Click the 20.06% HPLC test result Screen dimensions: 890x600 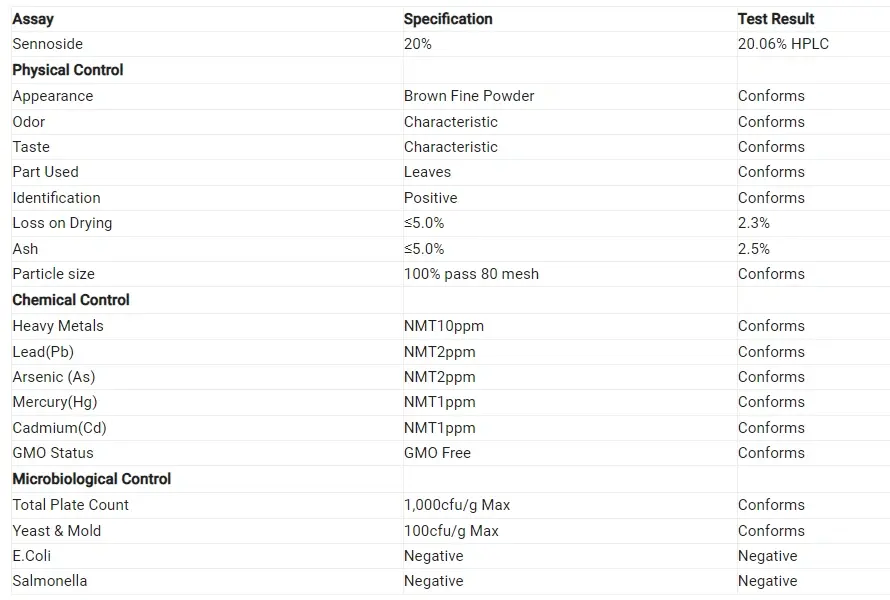tap(783, 44)
